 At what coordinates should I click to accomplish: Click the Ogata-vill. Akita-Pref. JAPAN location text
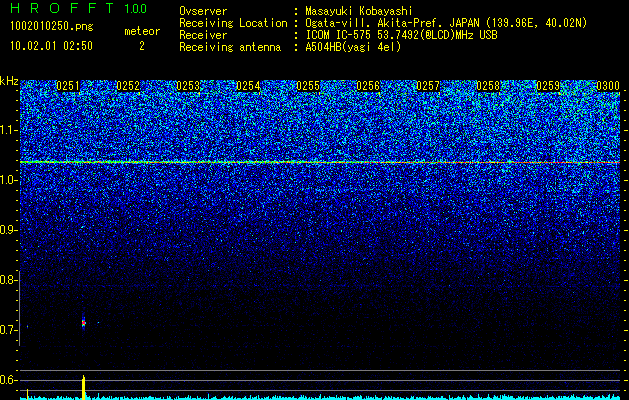(446, 24)
